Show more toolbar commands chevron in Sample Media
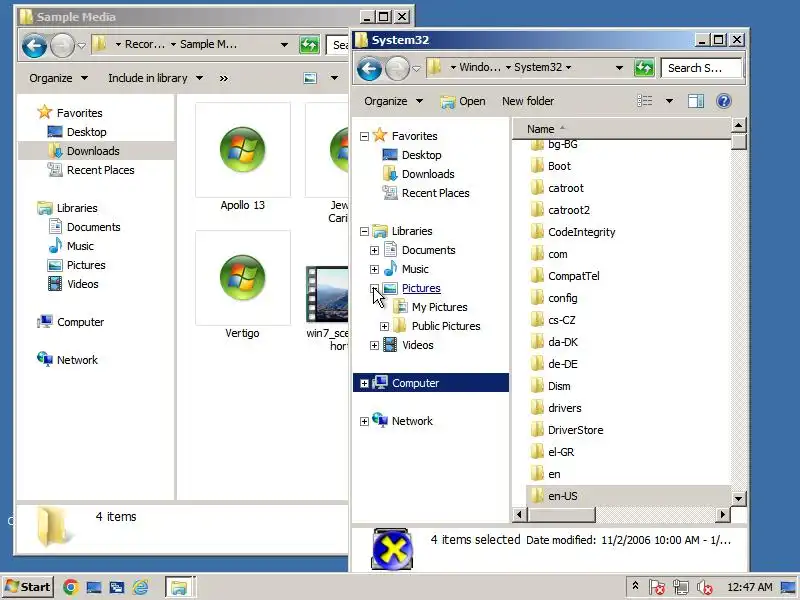The height and width of the screenshot is (600, 800). [223, 78]
